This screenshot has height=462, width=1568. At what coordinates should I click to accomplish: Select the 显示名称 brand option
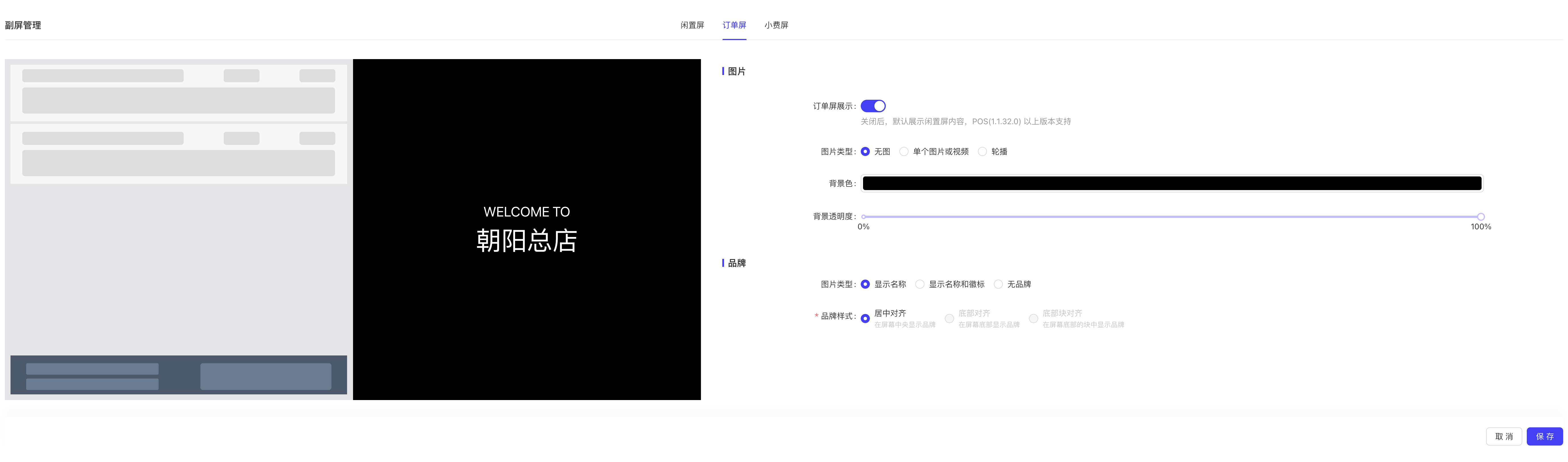(865, 284)
